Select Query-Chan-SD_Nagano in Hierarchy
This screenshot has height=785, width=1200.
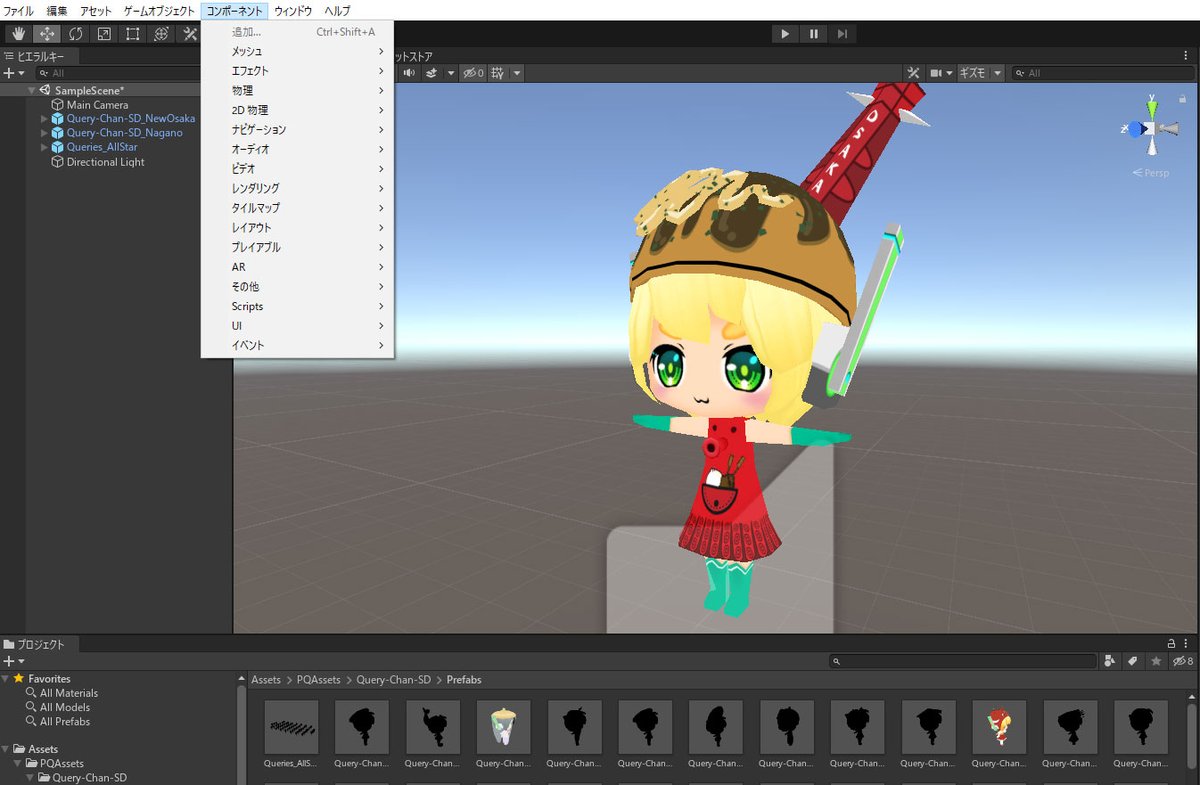(x=124, y=133)
